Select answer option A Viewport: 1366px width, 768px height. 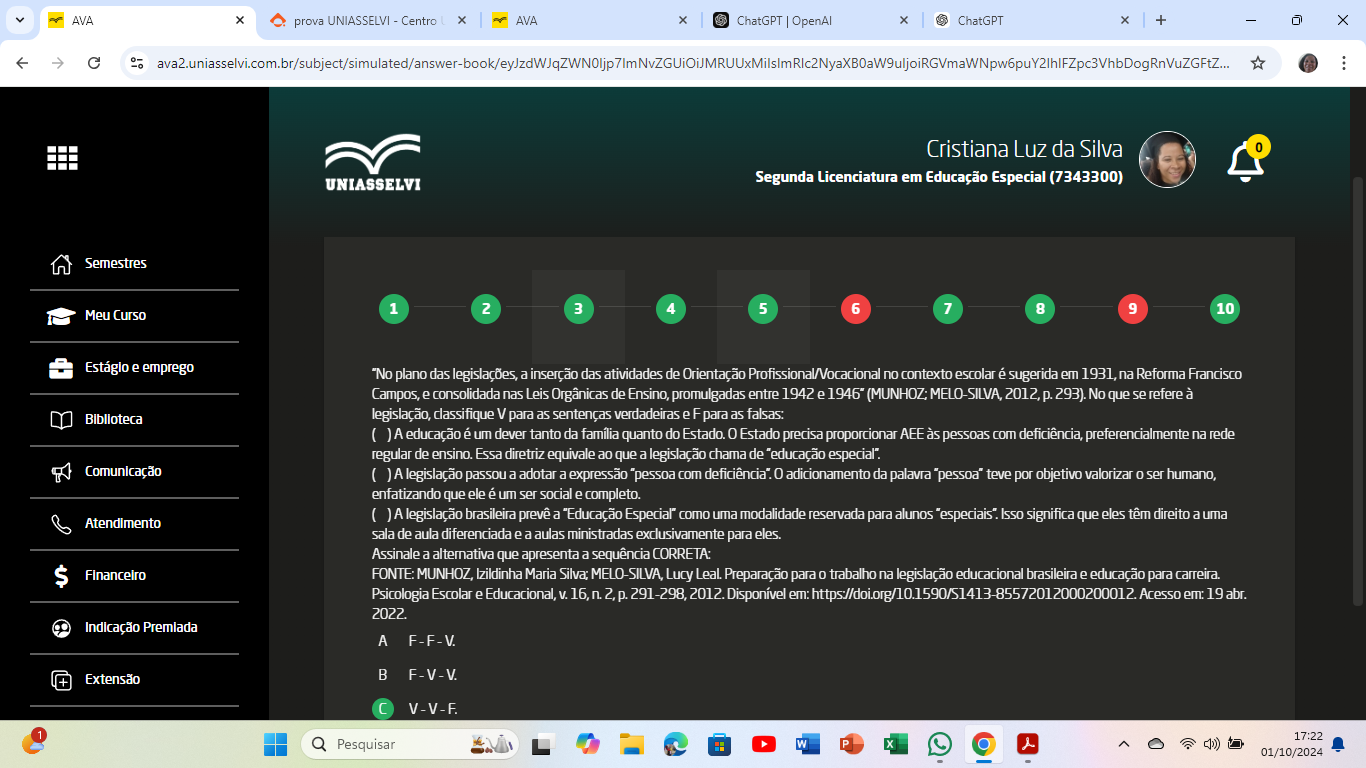pos(383,641)
